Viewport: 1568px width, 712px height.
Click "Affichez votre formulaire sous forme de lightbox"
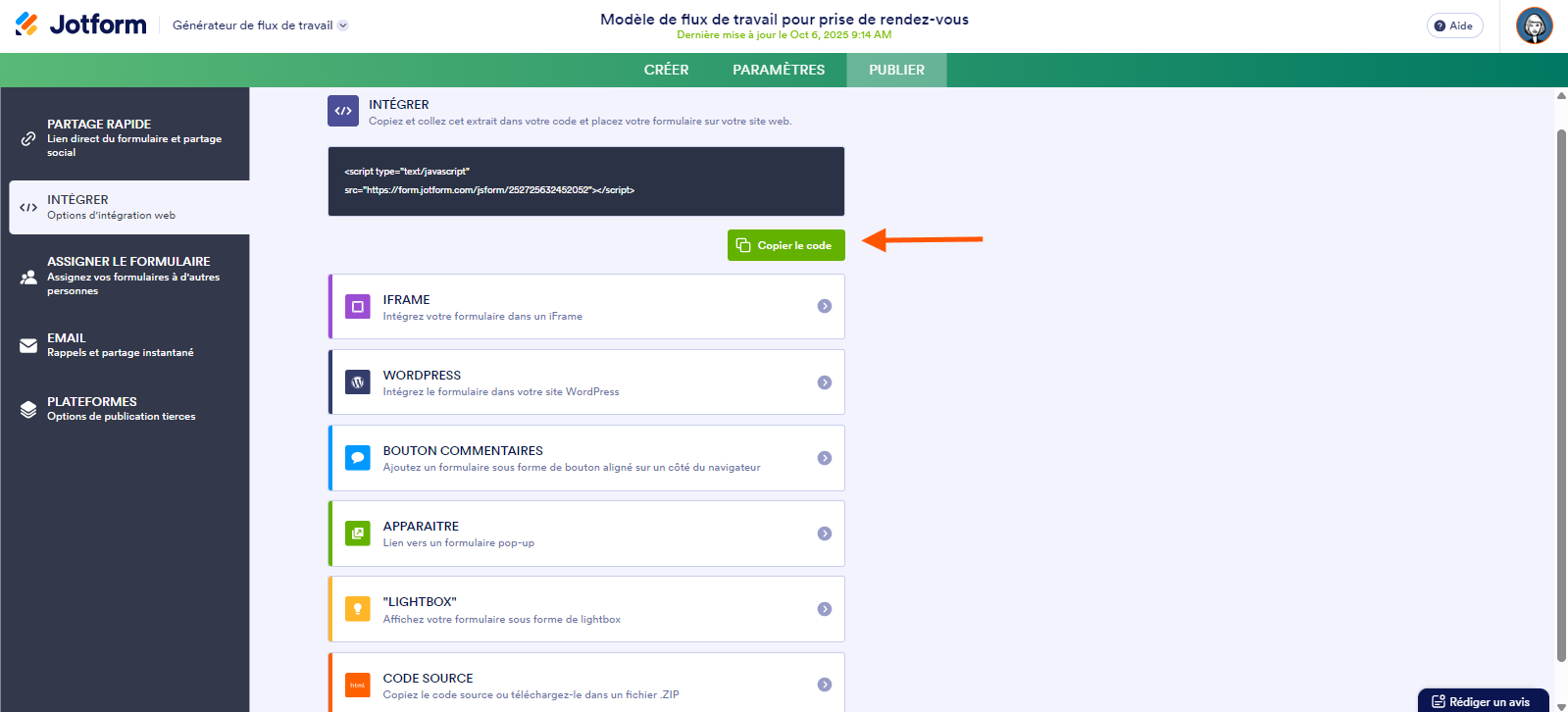(502, 619)
